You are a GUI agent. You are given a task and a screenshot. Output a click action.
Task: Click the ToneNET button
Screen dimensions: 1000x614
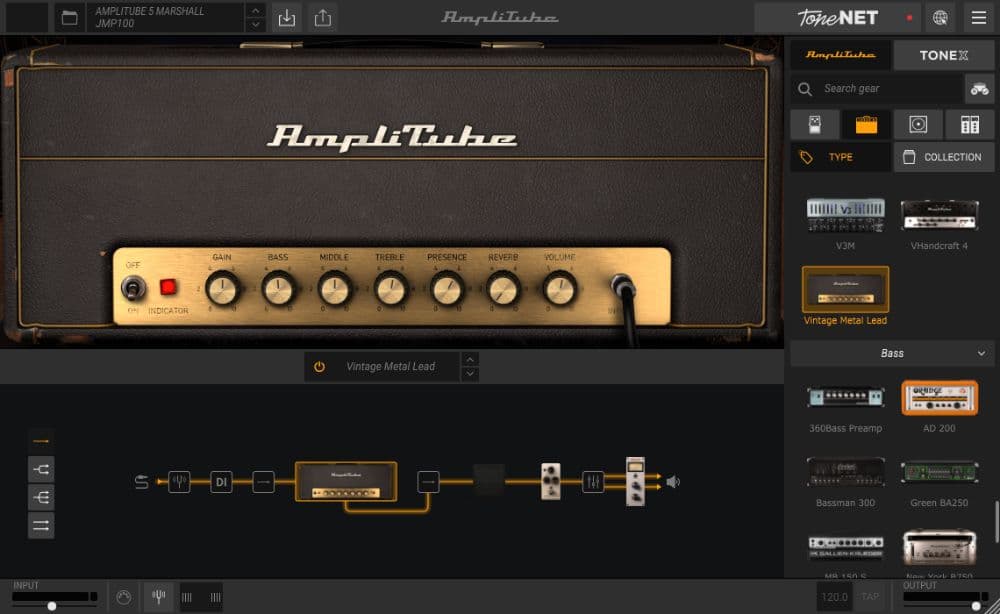[837, 18]
